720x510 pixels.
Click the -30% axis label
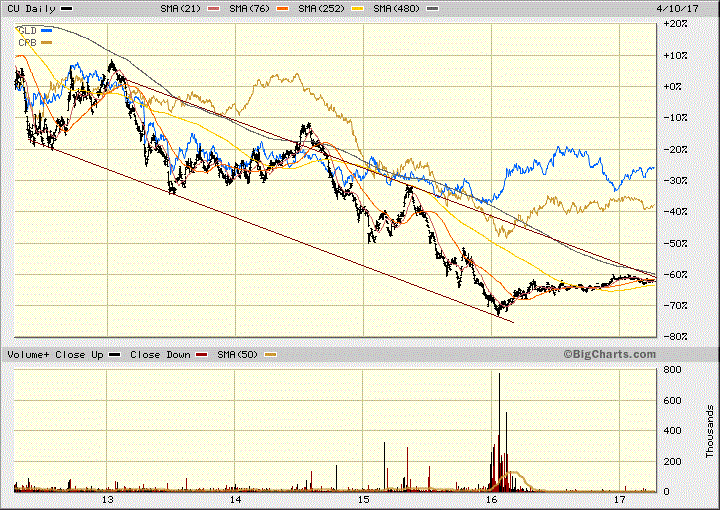[675, 180]
